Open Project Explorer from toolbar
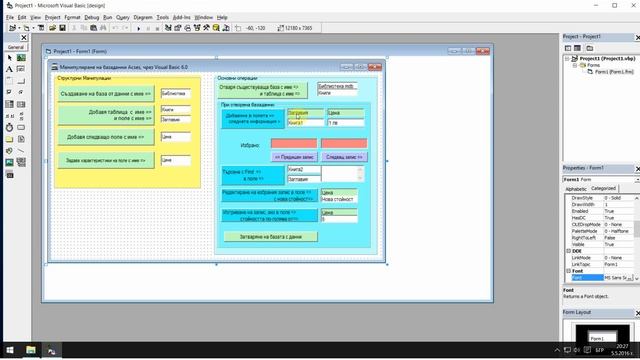Viewport: 640px width, 360px height. pyautogui.click(x=168, y=28)
